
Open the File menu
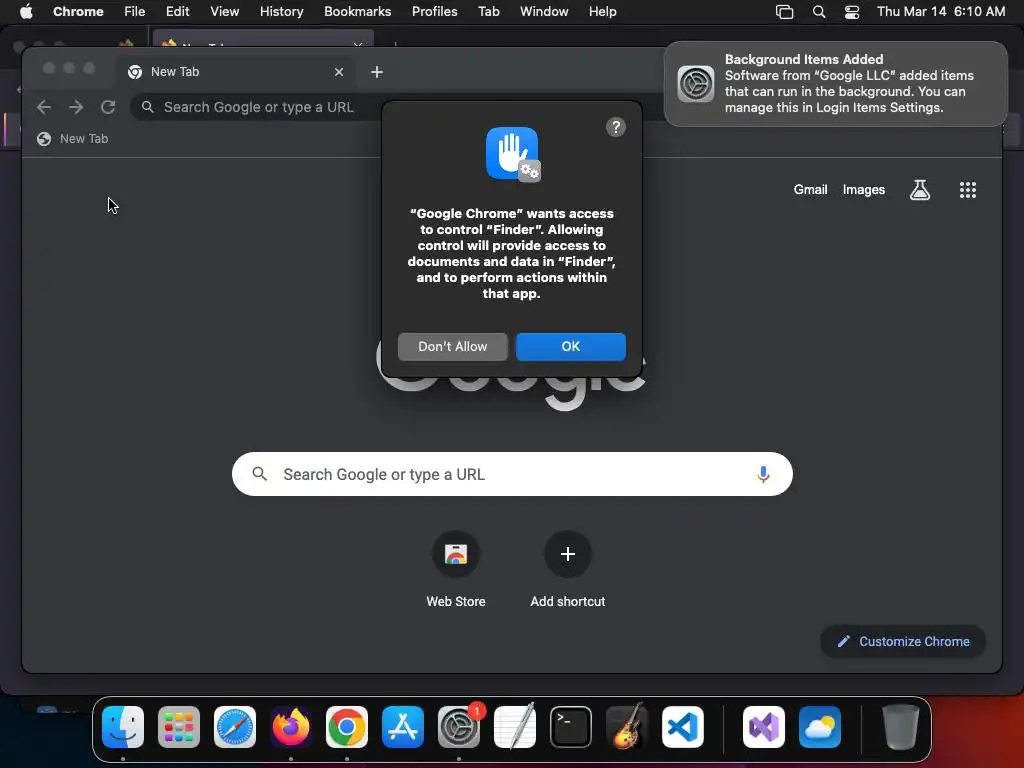pyautogui.click(x=135, y=12)
